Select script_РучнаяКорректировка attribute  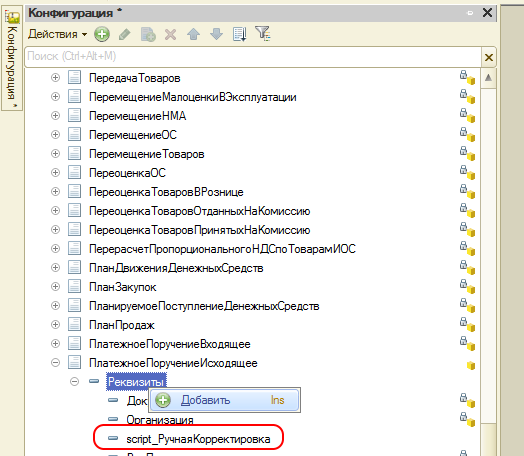198,439
